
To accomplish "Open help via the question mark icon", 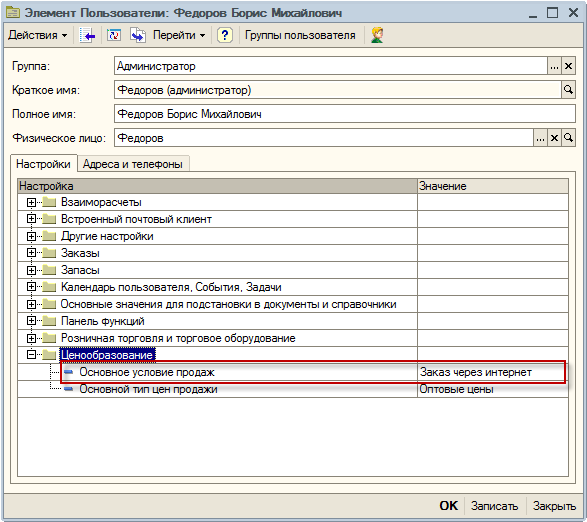I will pos(225,36).
